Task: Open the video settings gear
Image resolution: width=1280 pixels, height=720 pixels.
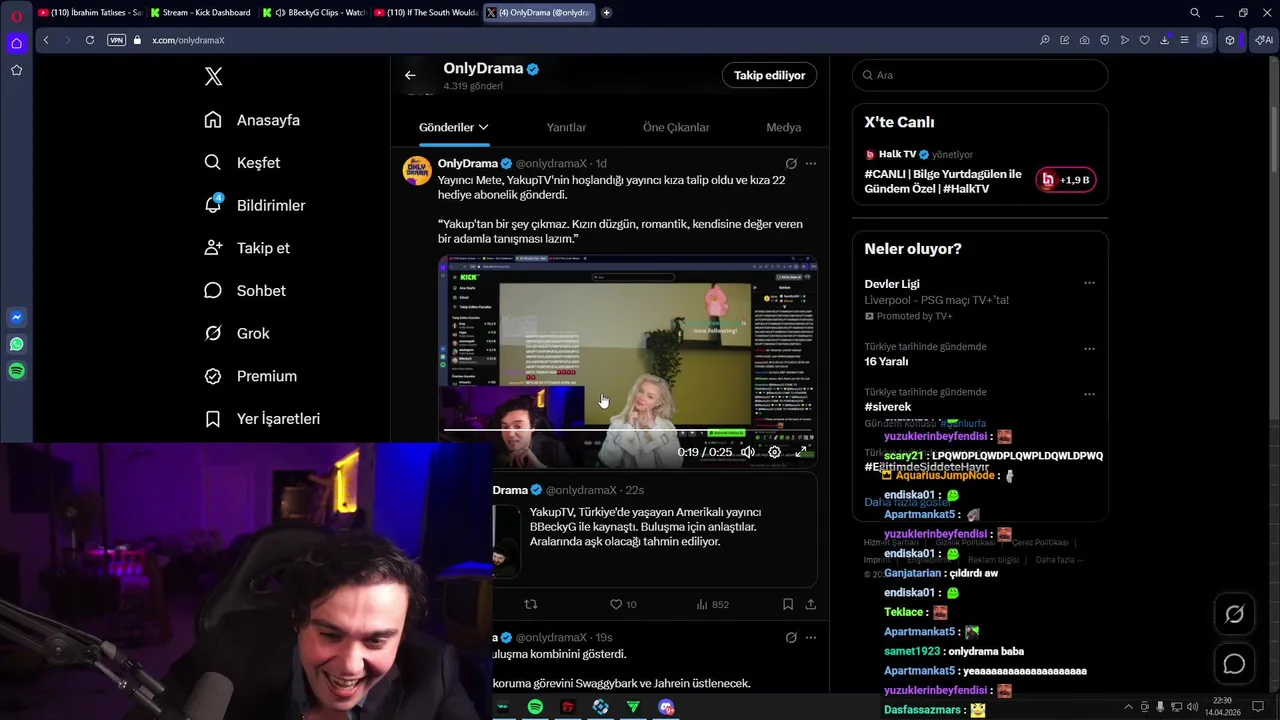Action: click(774, 452)
